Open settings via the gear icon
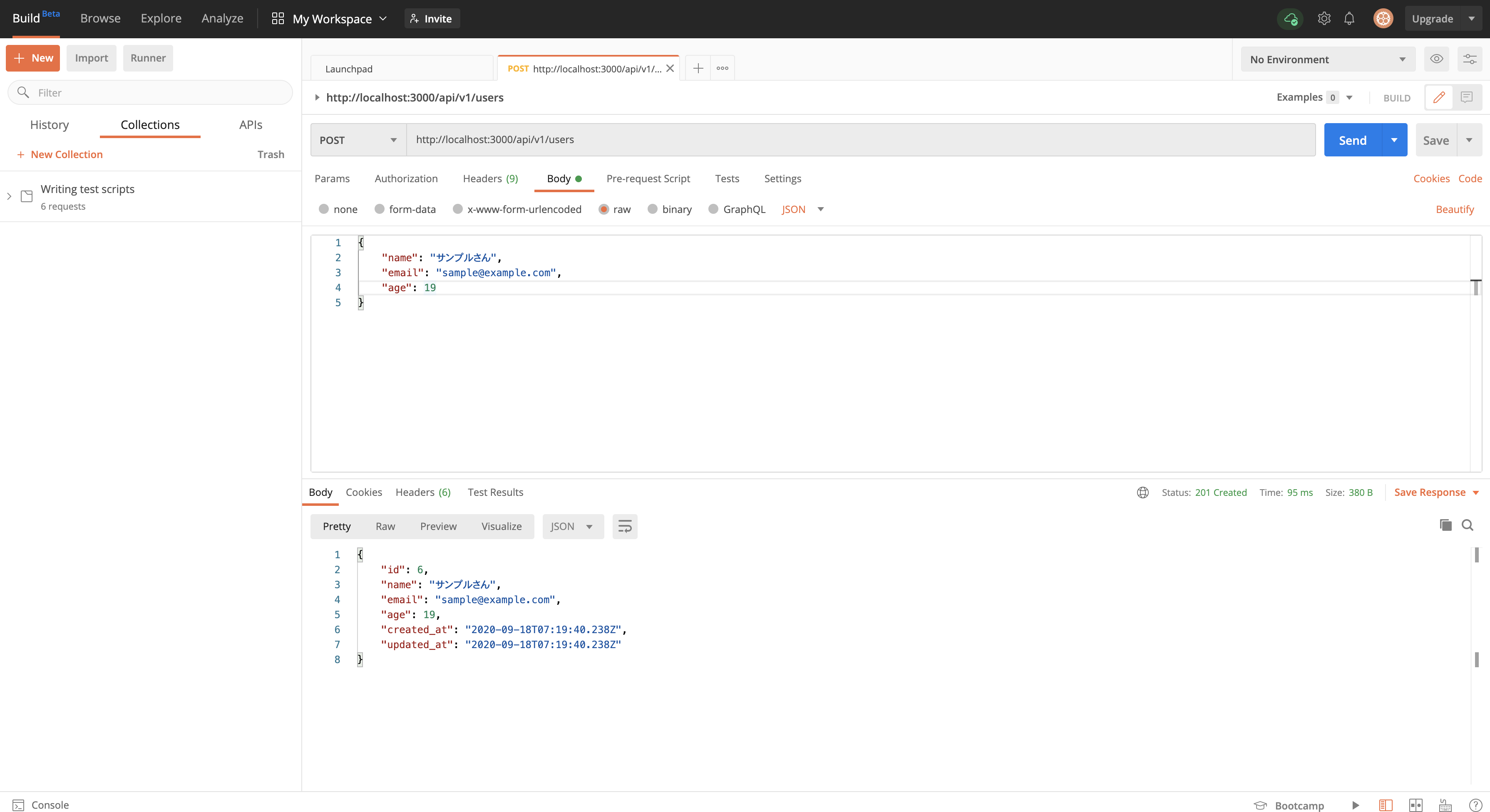Screen dimensions: 1490x812 tap(1324, 18)
